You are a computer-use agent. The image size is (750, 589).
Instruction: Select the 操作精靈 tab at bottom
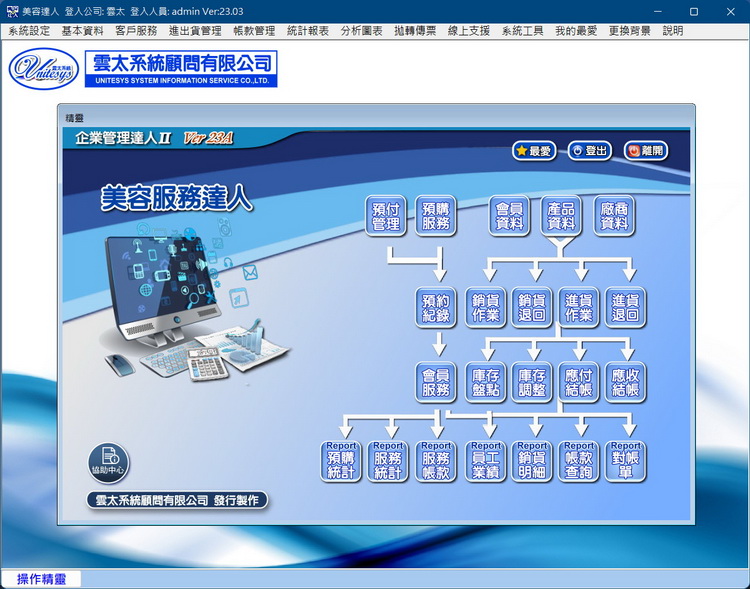(x=42, y=579)
